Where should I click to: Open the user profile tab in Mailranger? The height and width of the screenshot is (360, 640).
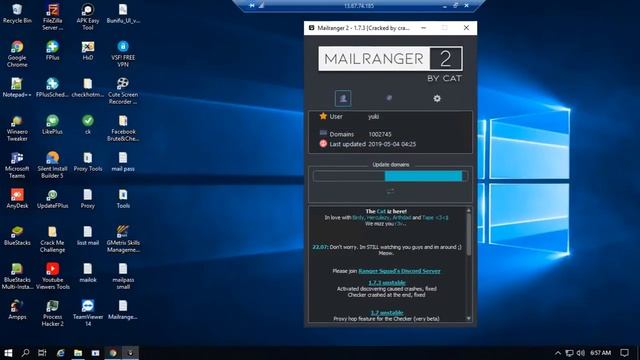point(343,98)
